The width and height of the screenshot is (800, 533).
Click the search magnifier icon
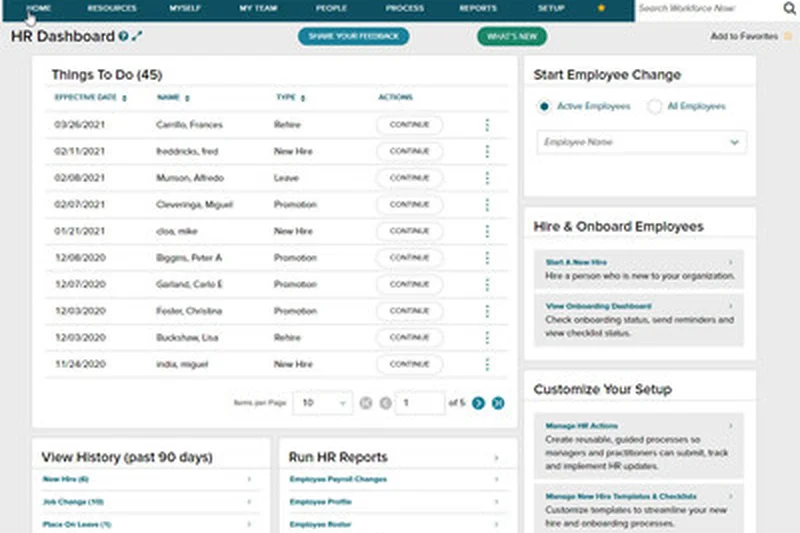point(789,8)
